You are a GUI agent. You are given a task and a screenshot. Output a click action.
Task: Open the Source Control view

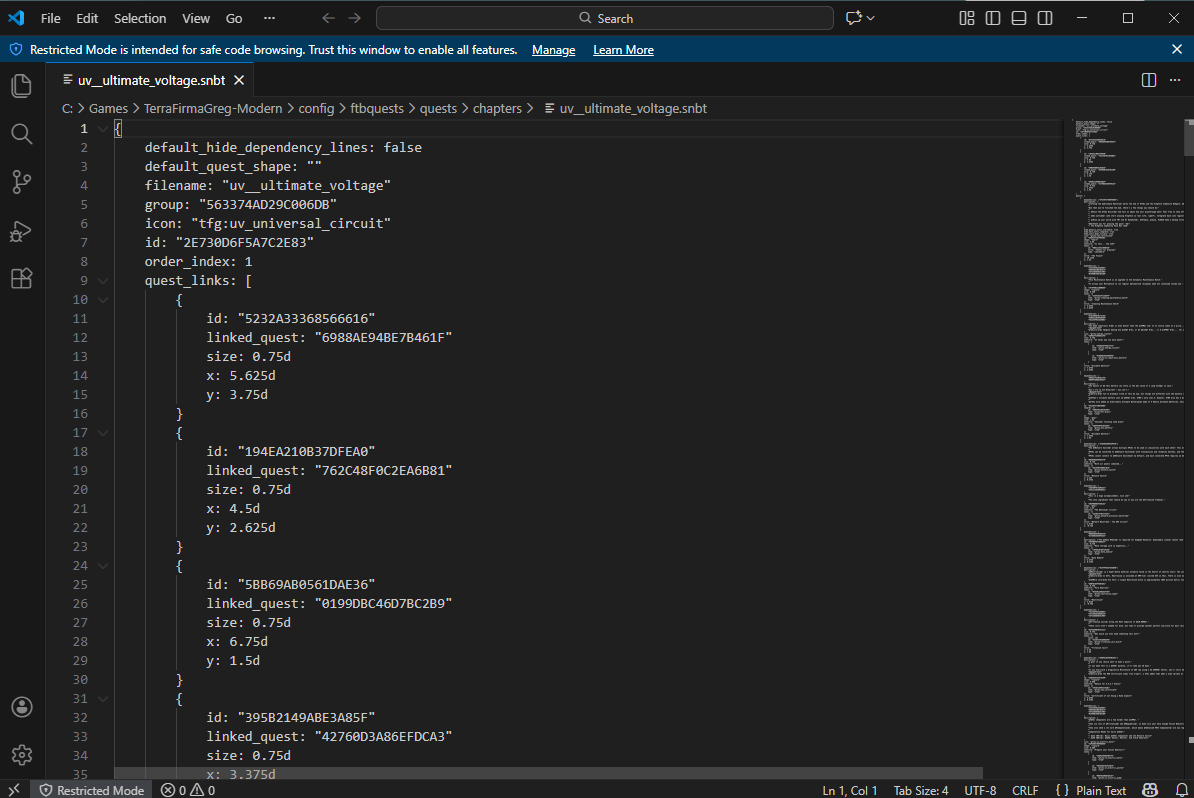coord(21,182)
